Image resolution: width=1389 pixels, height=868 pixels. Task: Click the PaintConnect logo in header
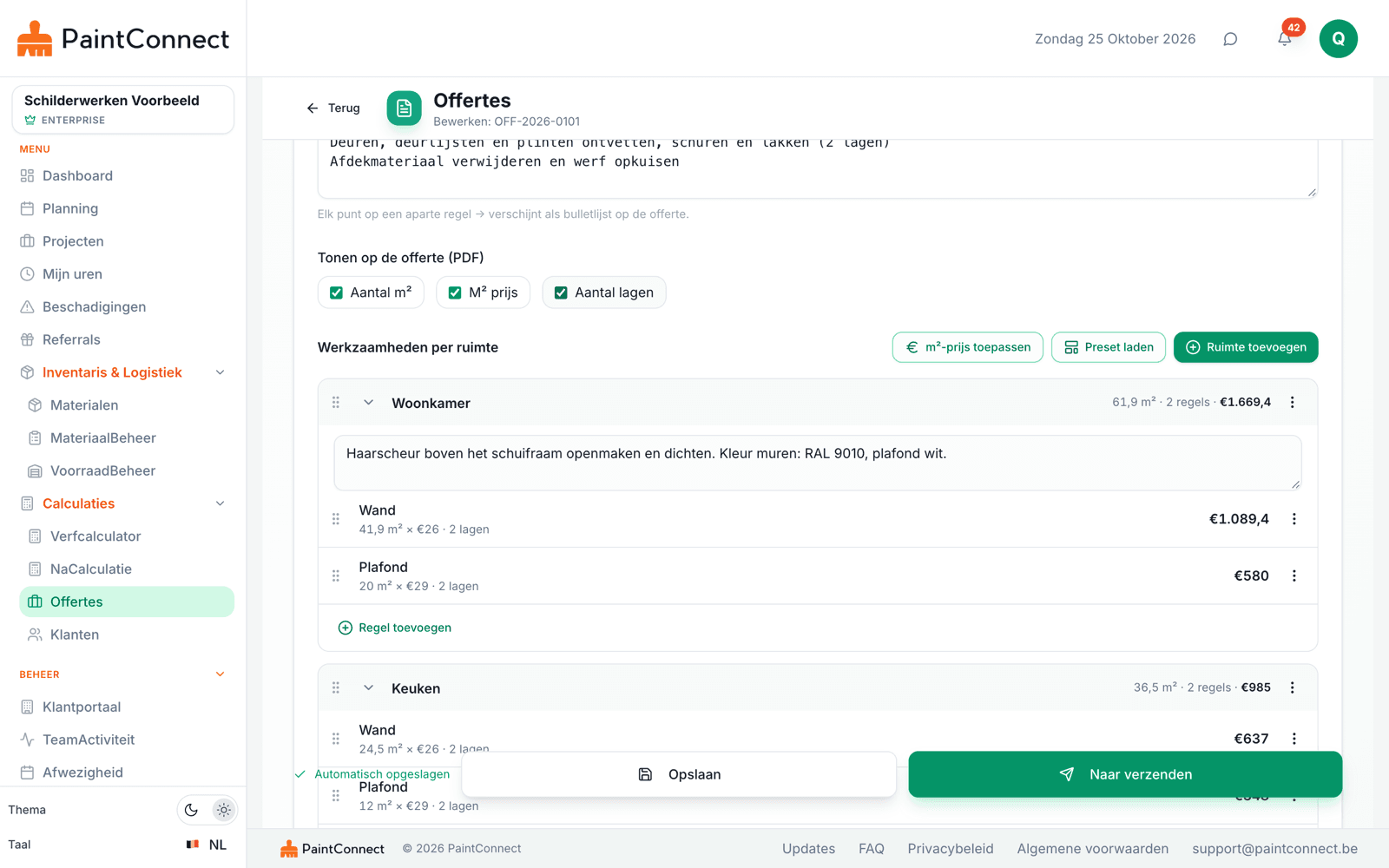(122, 39)
